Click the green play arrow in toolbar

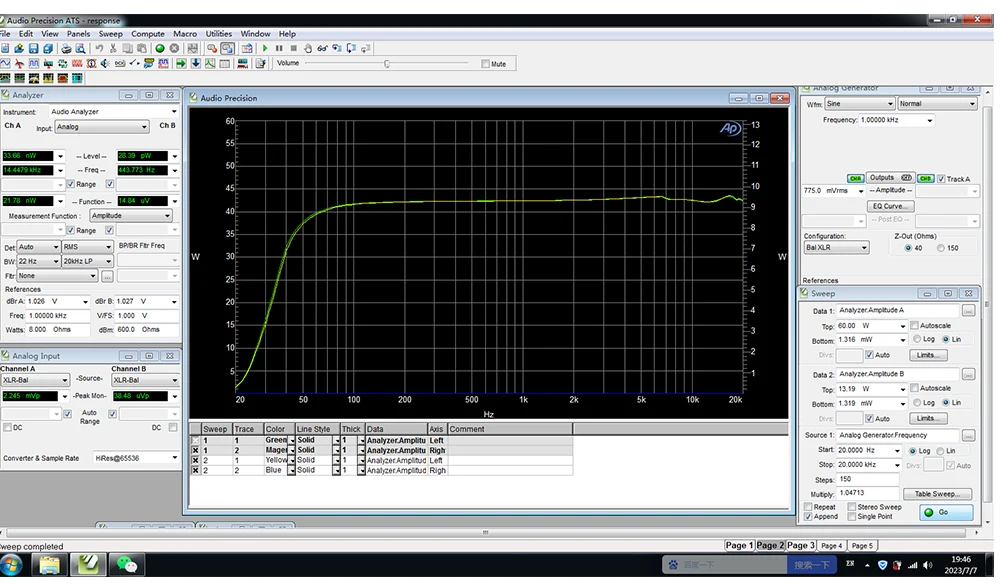[265, 48]
